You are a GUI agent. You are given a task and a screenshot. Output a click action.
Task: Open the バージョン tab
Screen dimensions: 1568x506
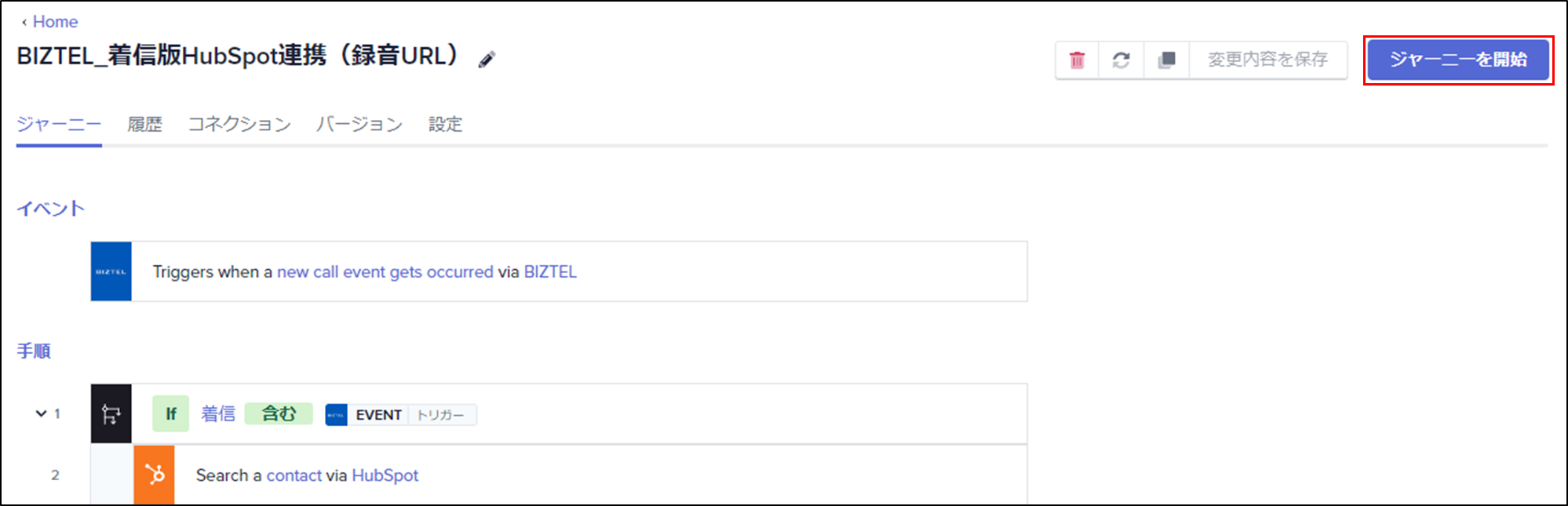click(359, 124)
